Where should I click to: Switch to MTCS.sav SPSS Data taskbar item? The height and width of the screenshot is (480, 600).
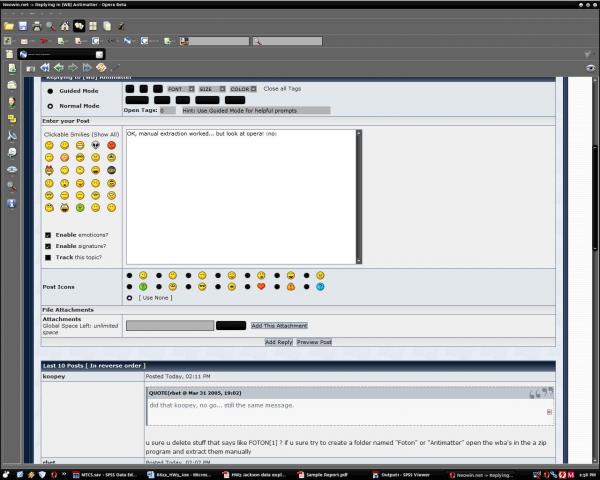coord(104,475)
